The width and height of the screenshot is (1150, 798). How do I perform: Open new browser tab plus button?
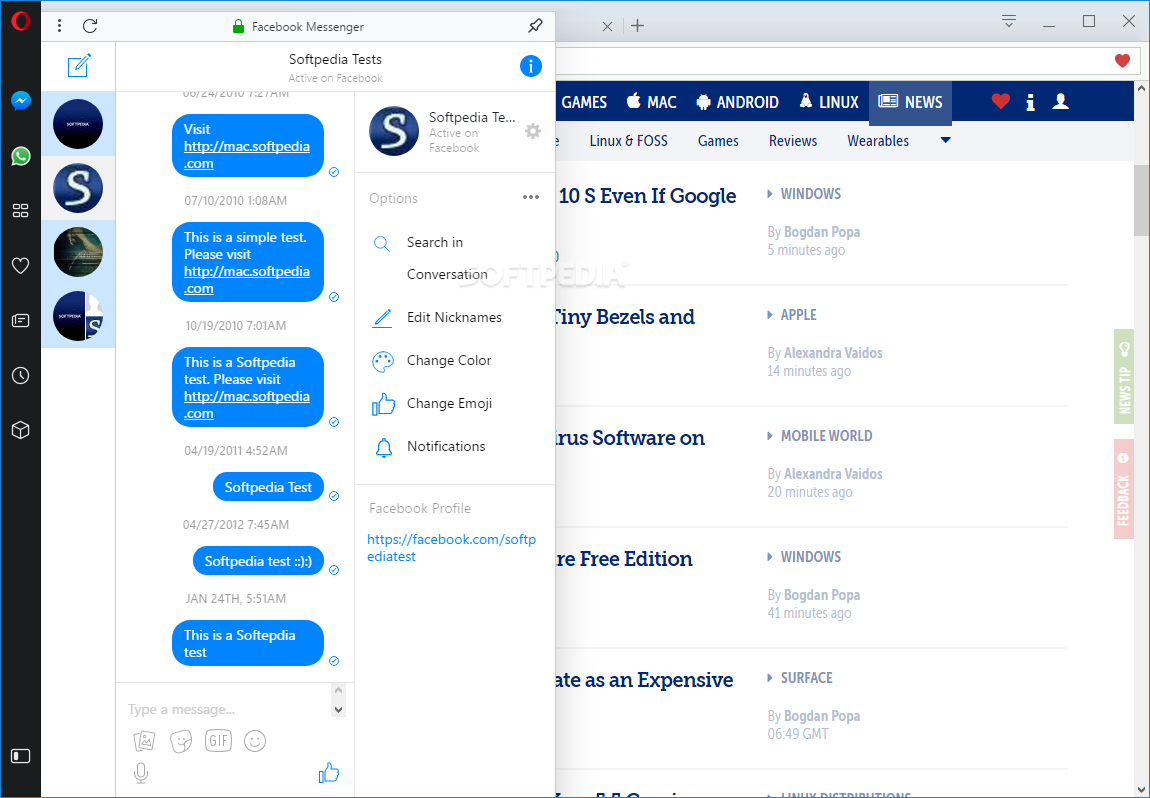(x=637, y=26)
